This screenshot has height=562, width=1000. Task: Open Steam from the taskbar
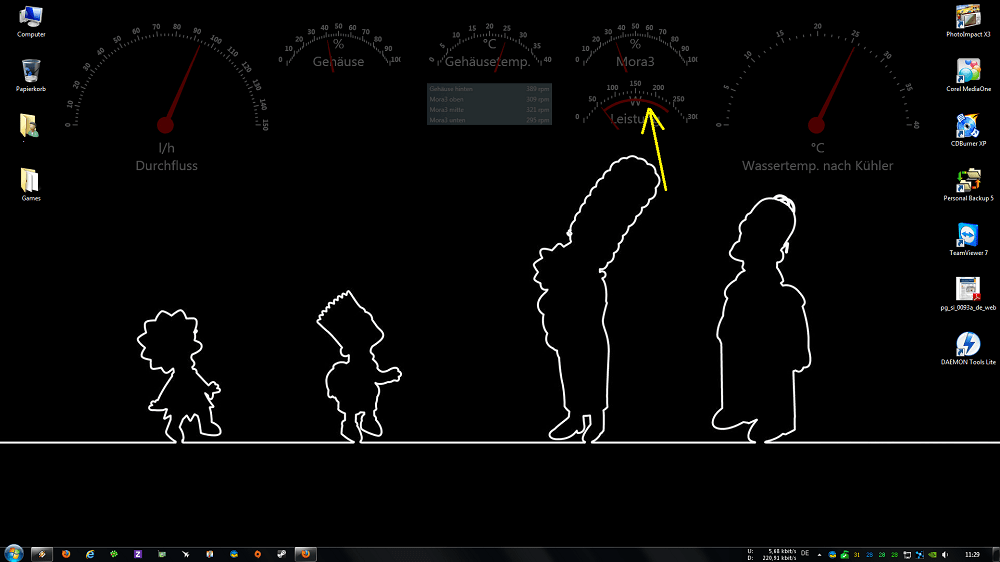(281, 554)
